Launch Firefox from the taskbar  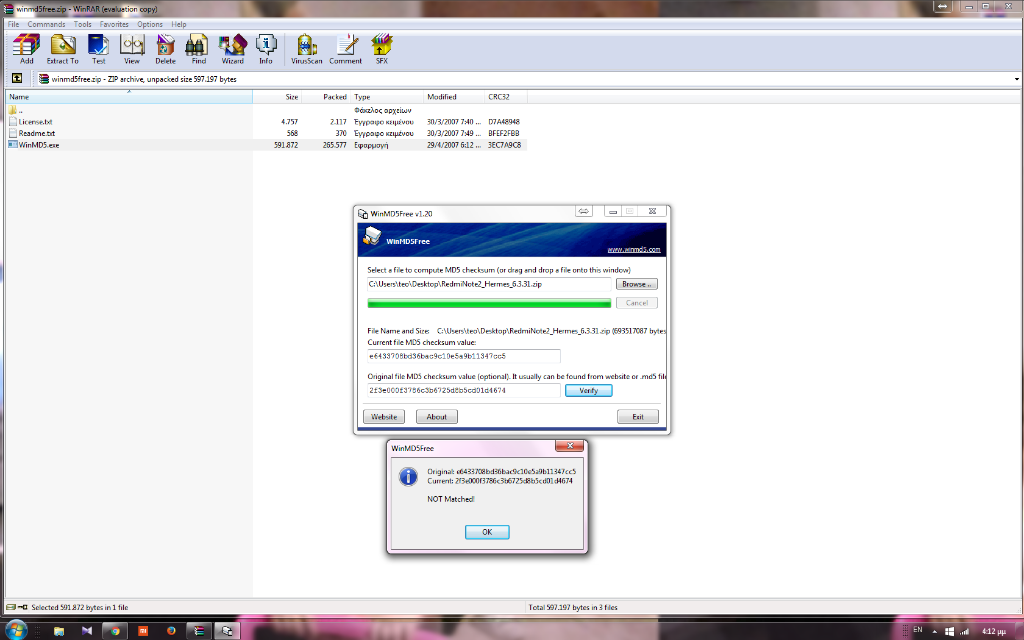pos(171,631)
